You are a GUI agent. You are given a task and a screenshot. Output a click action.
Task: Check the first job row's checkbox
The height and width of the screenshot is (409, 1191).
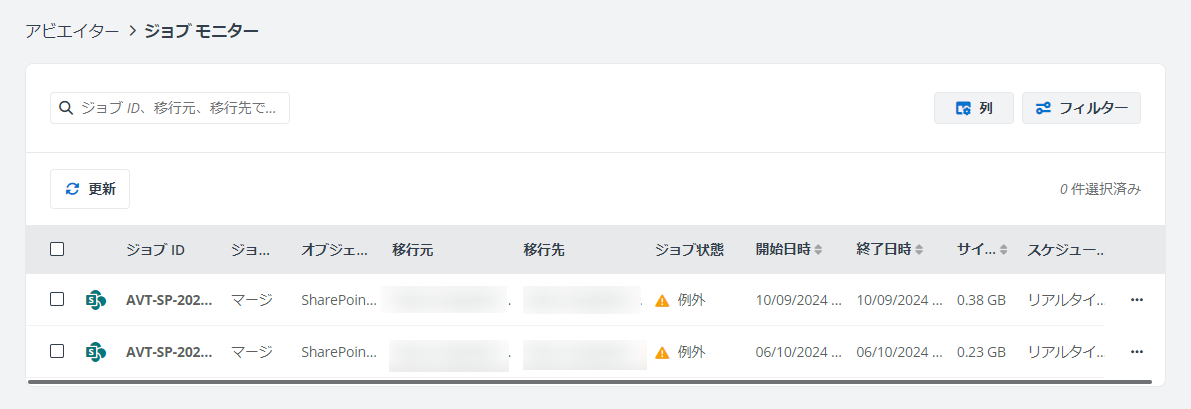tap(57, 299)
